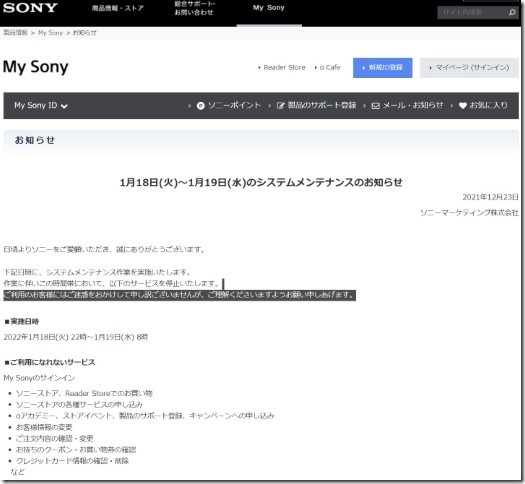525x484 pixels.
Task: Click the site search input field
Action: (472, 13)
